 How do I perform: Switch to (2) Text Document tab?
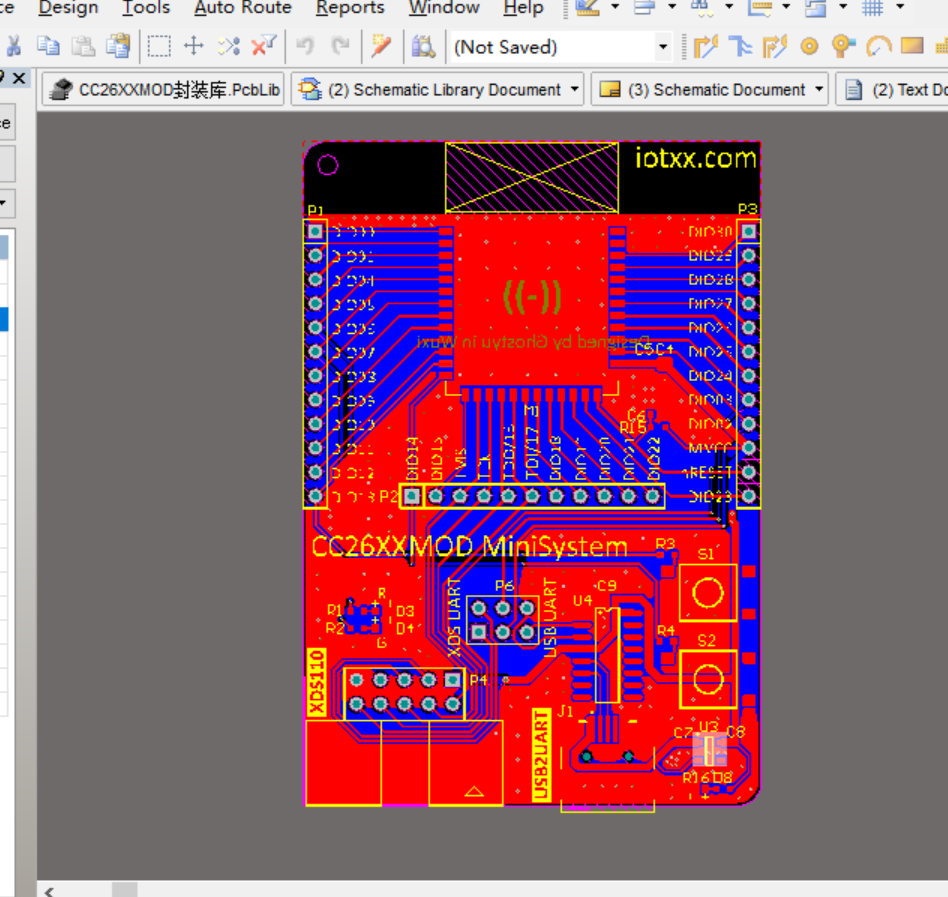(892, 89)
